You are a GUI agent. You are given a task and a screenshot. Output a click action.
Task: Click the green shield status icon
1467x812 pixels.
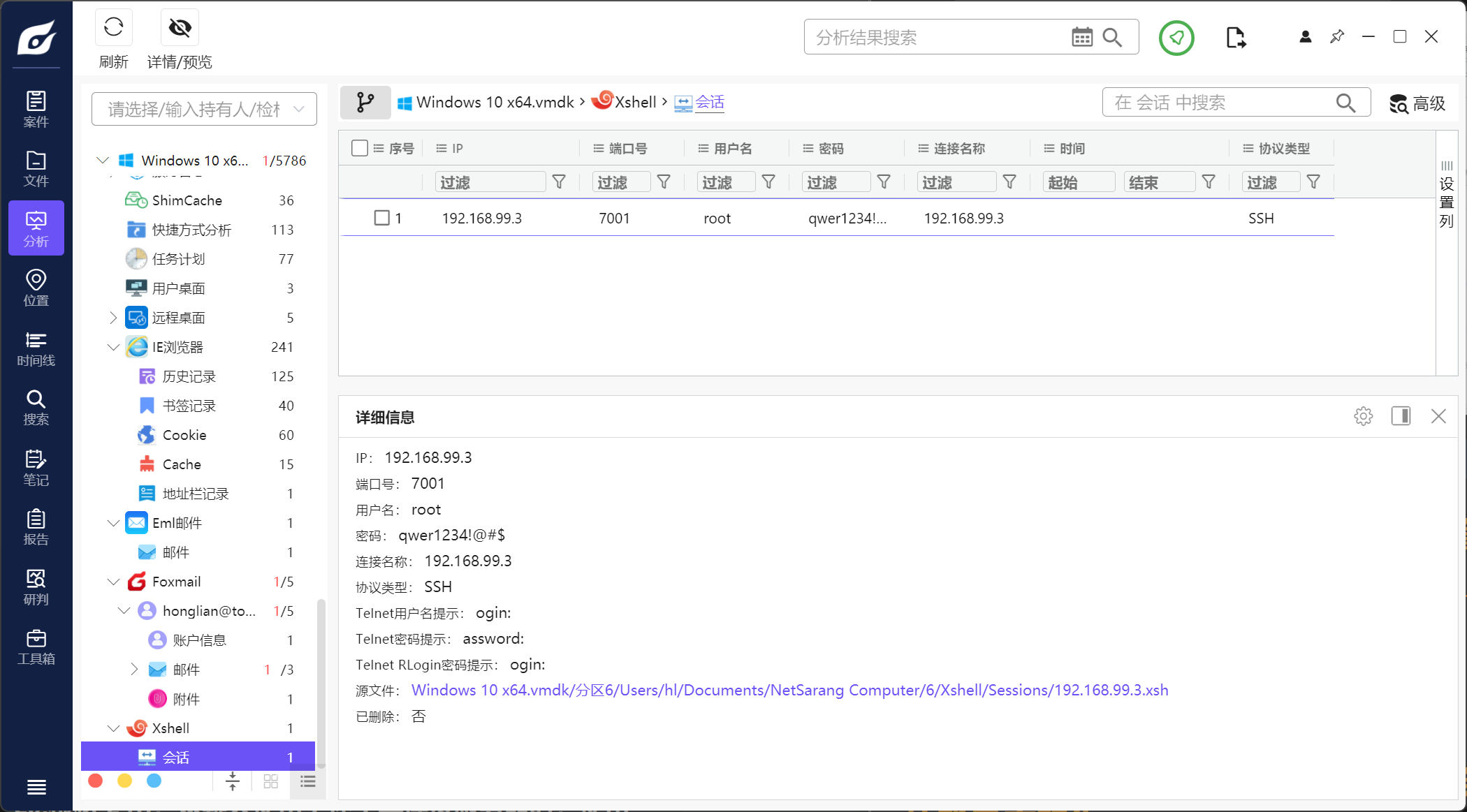pyautogui.click(x=1176, y=38)
